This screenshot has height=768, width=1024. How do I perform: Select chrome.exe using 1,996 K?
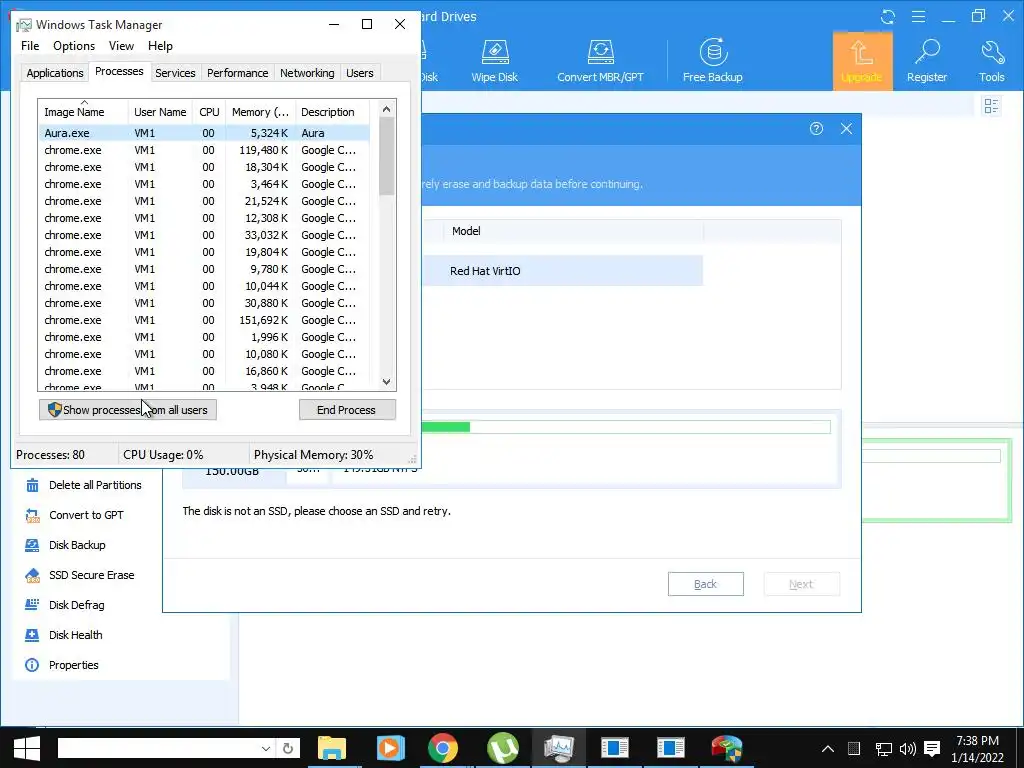click(x=204, y=337)
